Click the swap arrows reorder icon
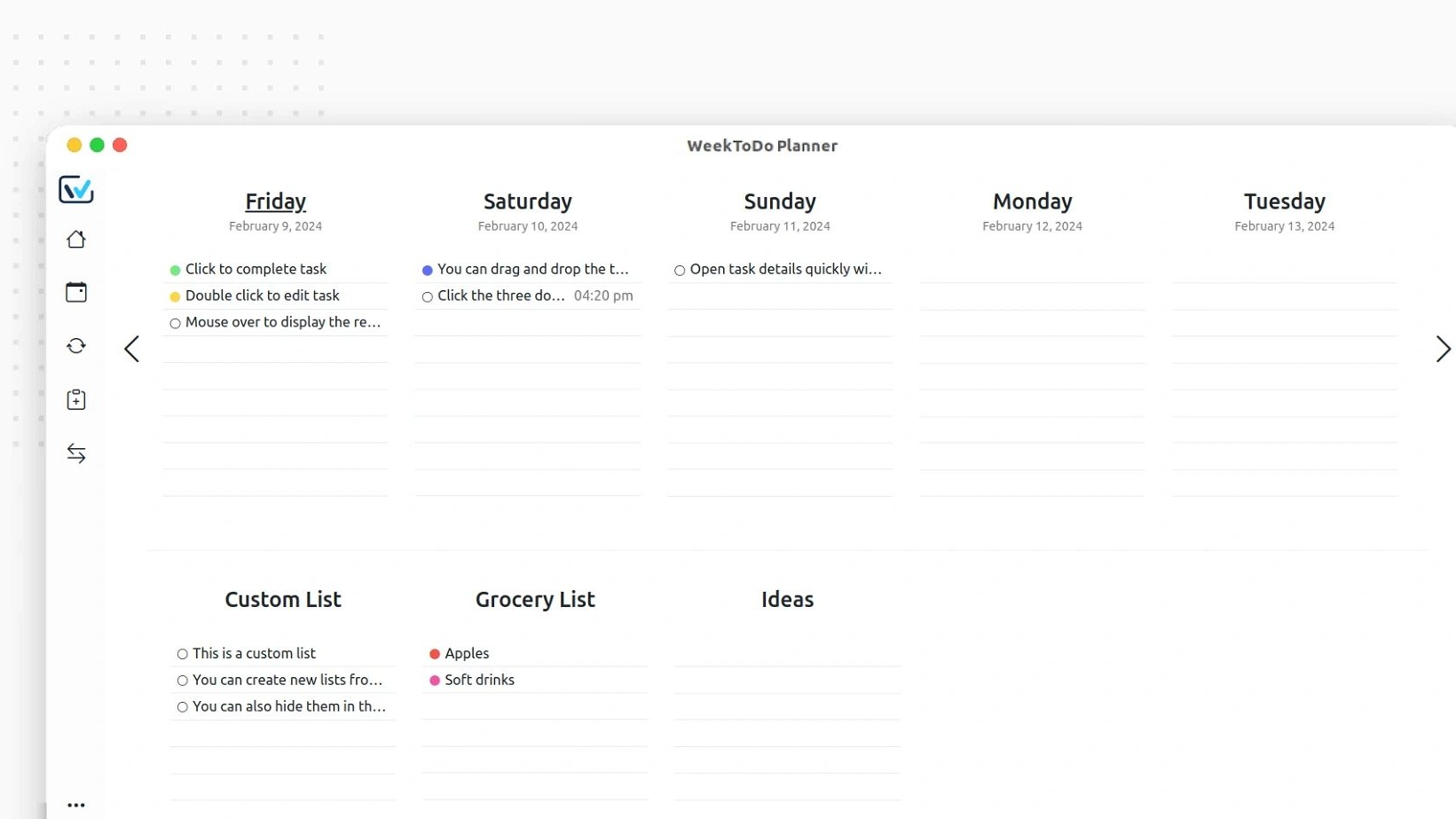This screenshot has width=1456, height=819. click(x=76, y=453)
